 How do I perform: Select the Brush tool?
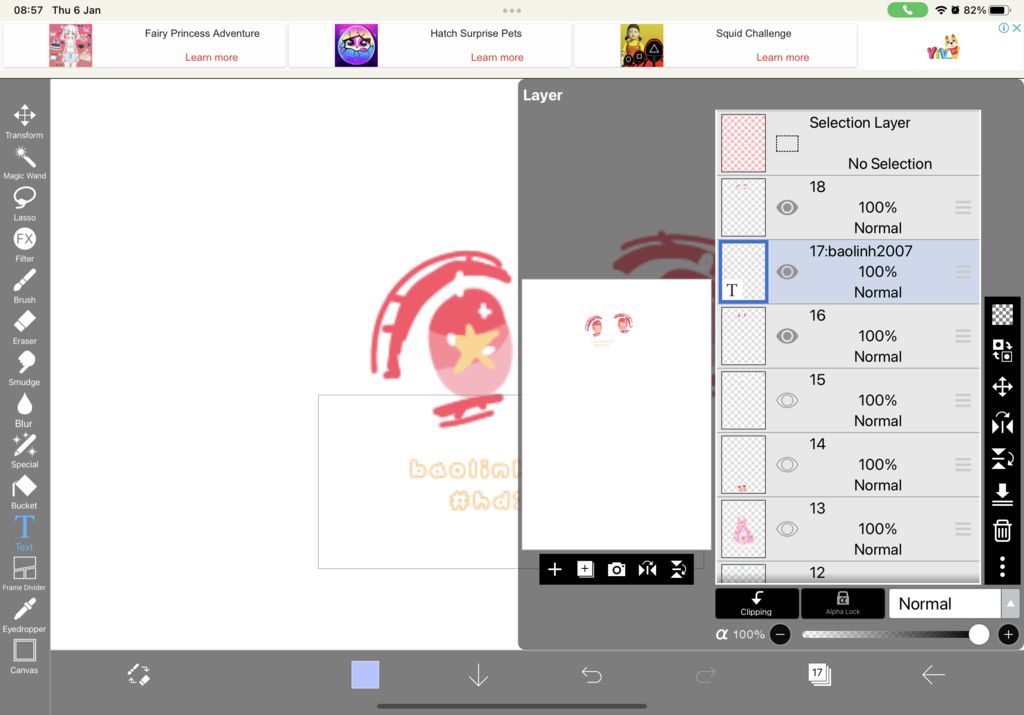tap(24, 285)
